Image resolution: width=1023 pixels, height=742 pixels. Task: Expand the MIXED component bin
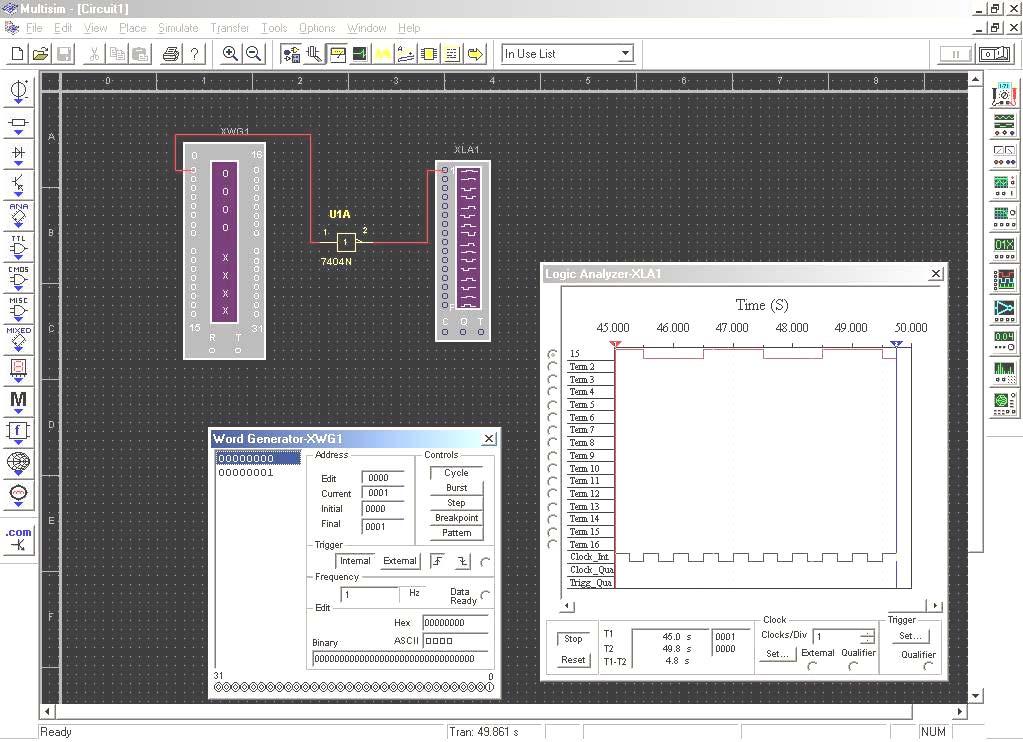point(18,339)
